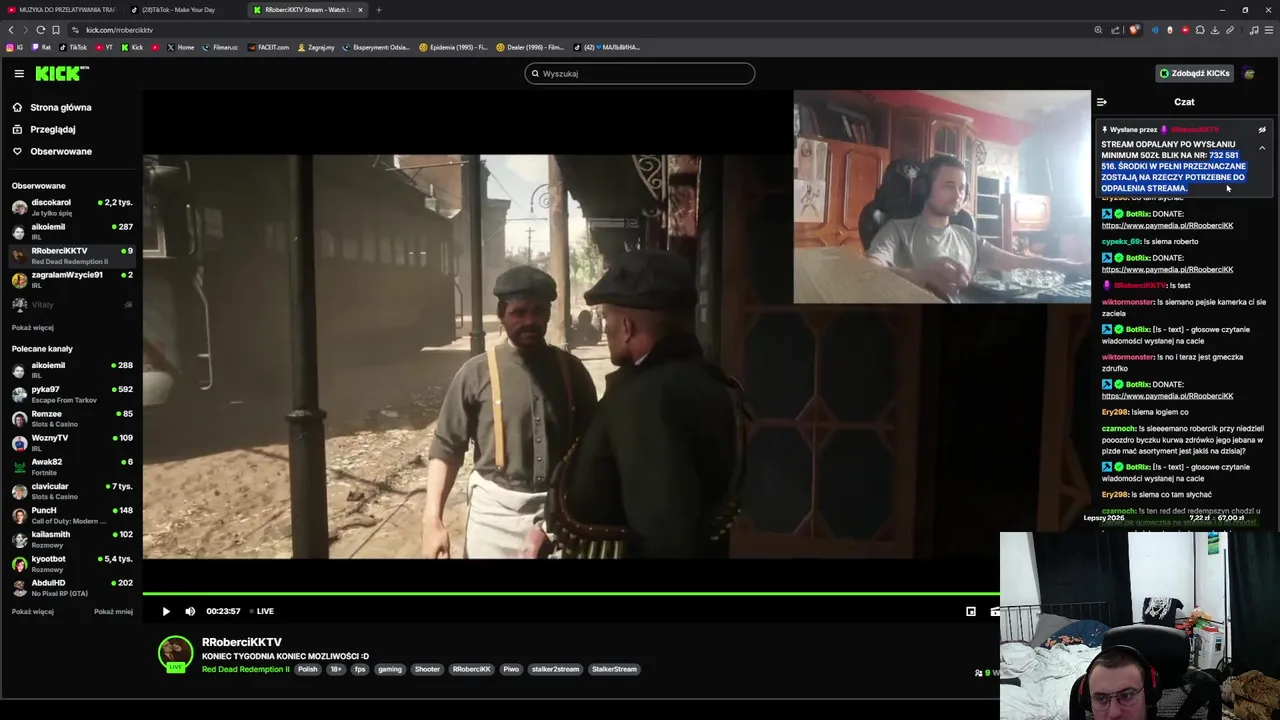Image resolution: width=1280 pixels, height=720 pixels.
Task: Open browser downloads icon
Action: 1215,30
